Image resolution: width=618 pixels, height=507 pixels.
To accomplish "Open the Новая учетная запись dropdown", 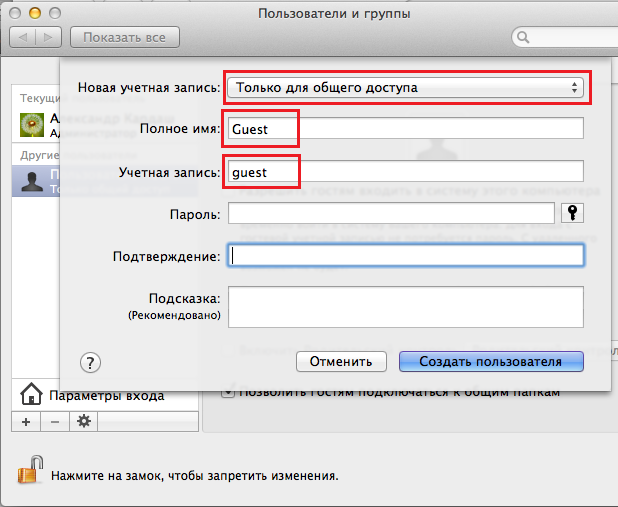I will point(406,88).
